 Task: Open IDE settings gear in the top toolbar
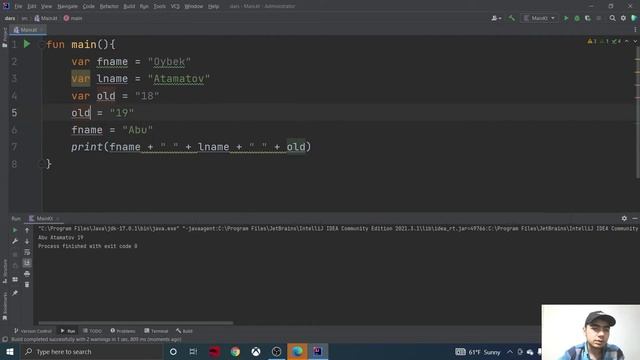coord(623,18)
